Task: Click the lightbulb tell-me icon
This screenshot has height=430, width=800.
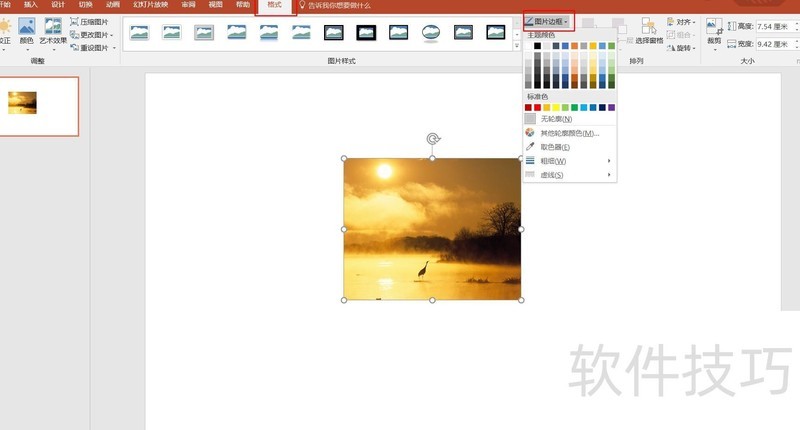Action: coord(302,5)
